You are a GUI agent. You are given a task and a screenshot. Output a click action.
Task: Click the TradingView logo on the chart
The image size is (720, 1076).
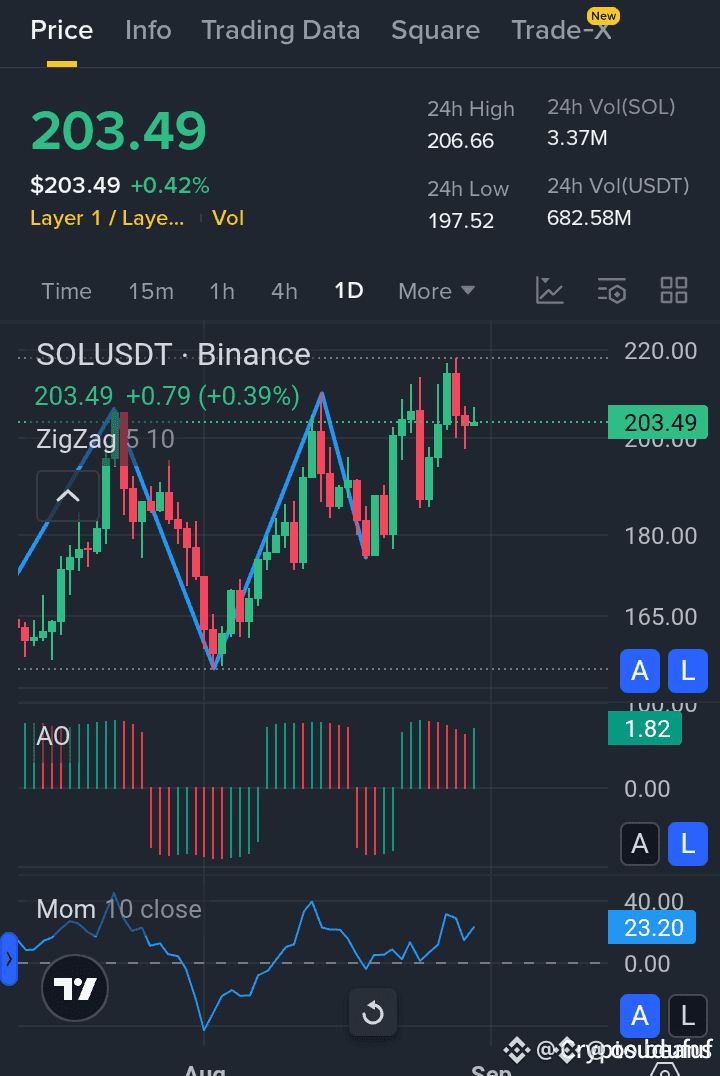[x=75, y=989]
